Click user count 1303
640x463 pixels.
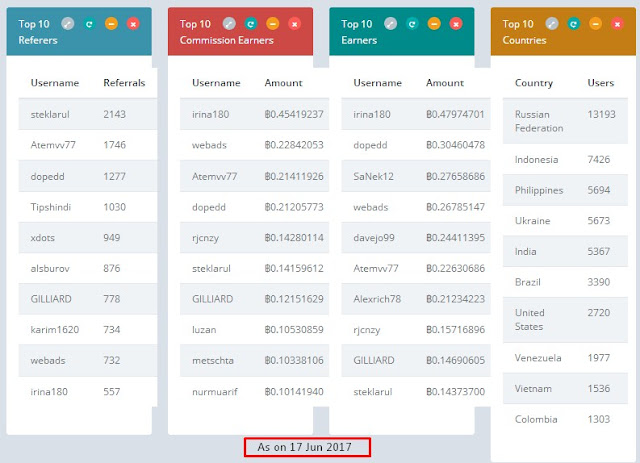[599, 419]
